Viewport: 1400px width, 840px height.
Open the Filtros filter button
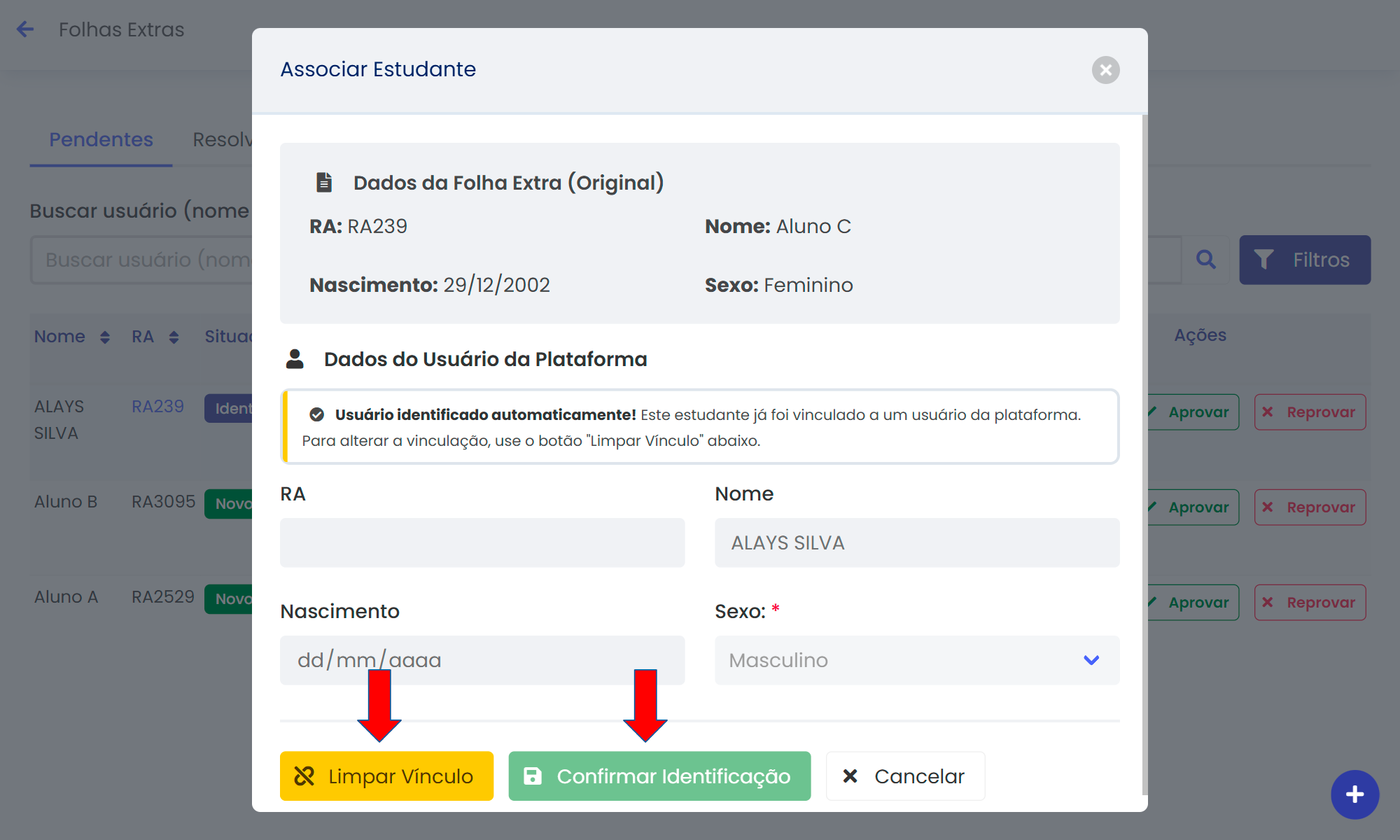[1304, 260]
